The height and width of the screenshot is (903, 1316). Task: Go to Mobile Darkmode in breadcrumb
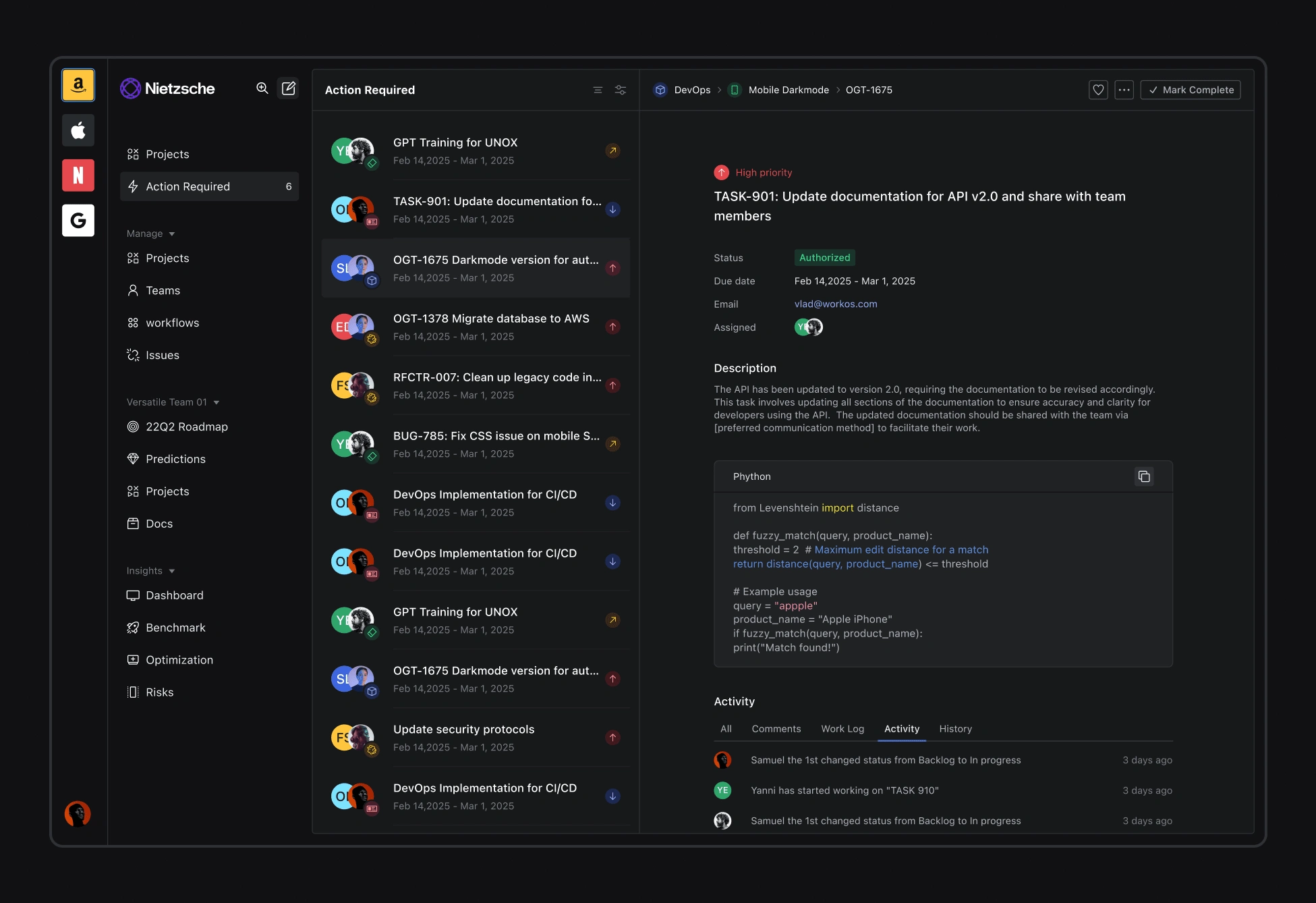pos(789,90)
